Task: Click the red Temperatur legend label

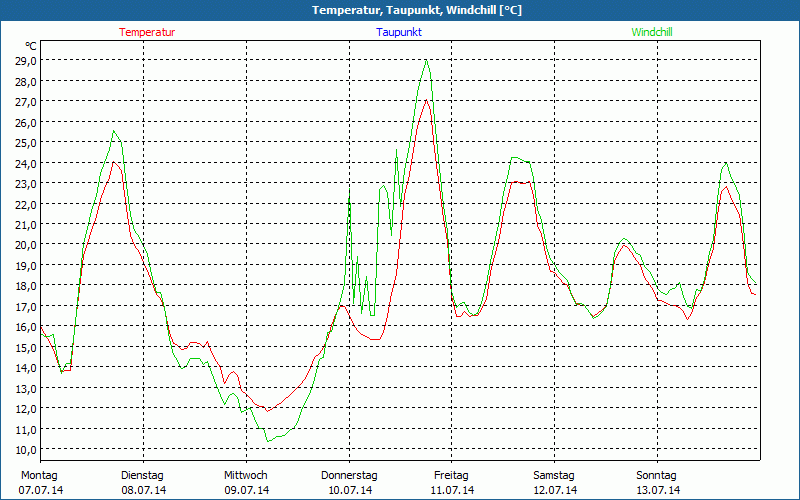Action: [x=147, y=32]
